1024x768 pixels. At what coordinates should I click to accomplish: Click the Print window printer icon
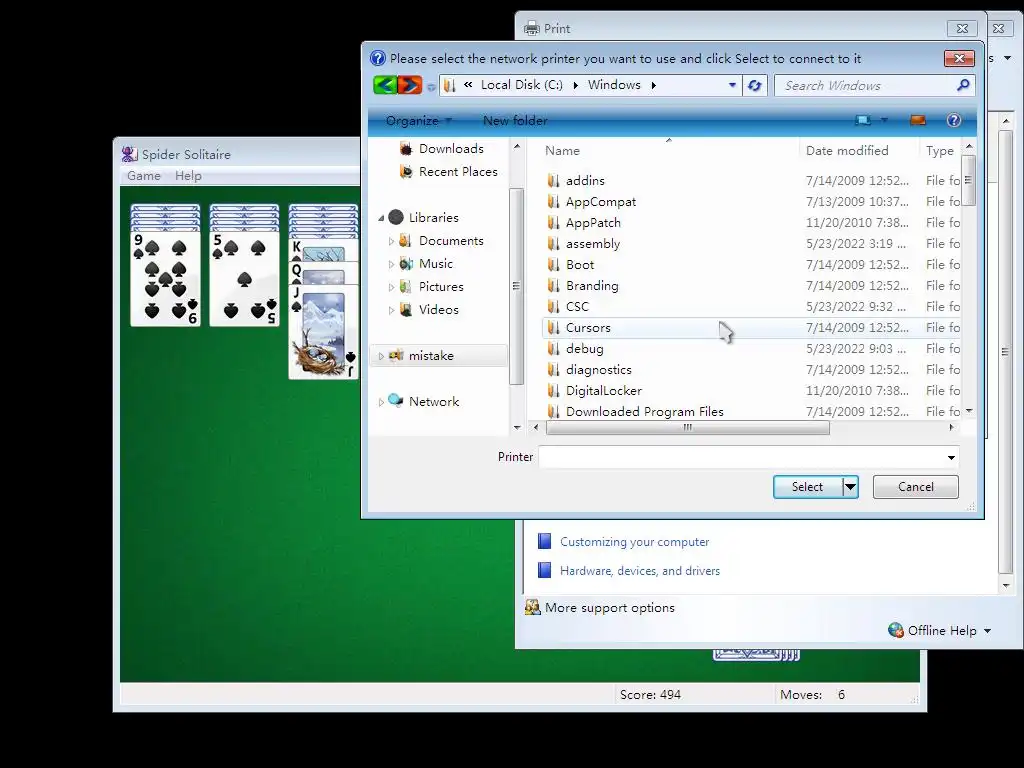point(532,29)
